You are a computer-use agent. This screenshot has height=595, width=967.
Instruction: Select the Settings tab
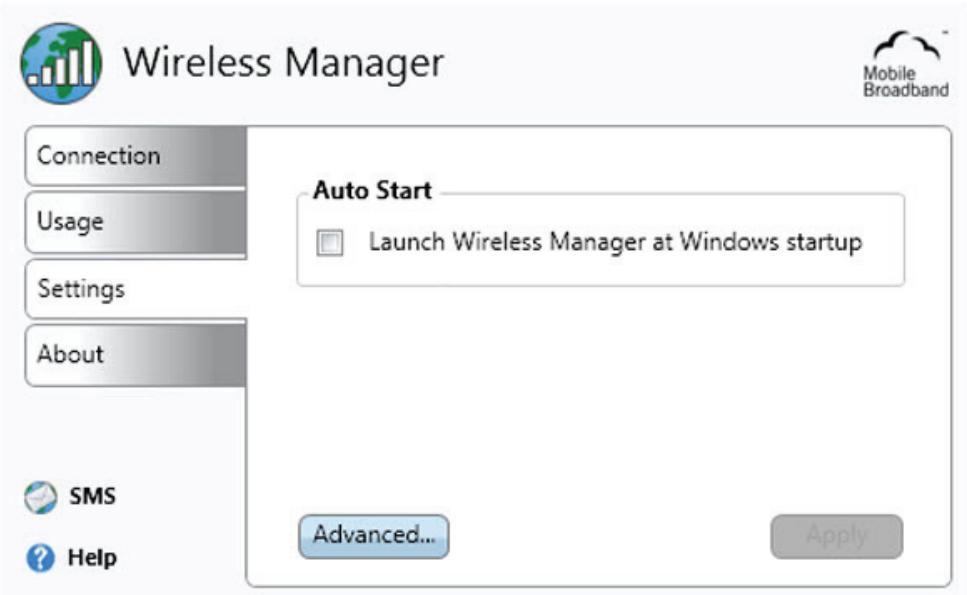tap(136, 289)
